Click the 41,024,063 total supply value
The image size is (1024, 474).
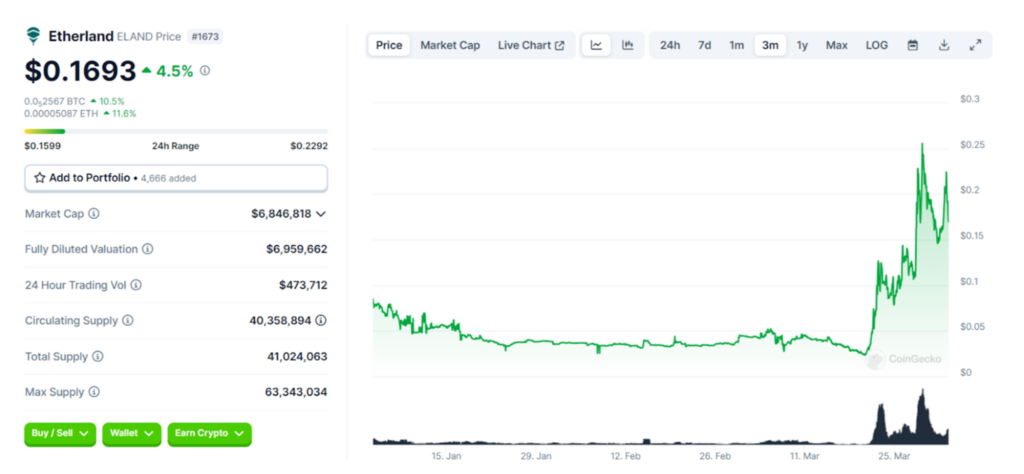[x=297, y=356]
